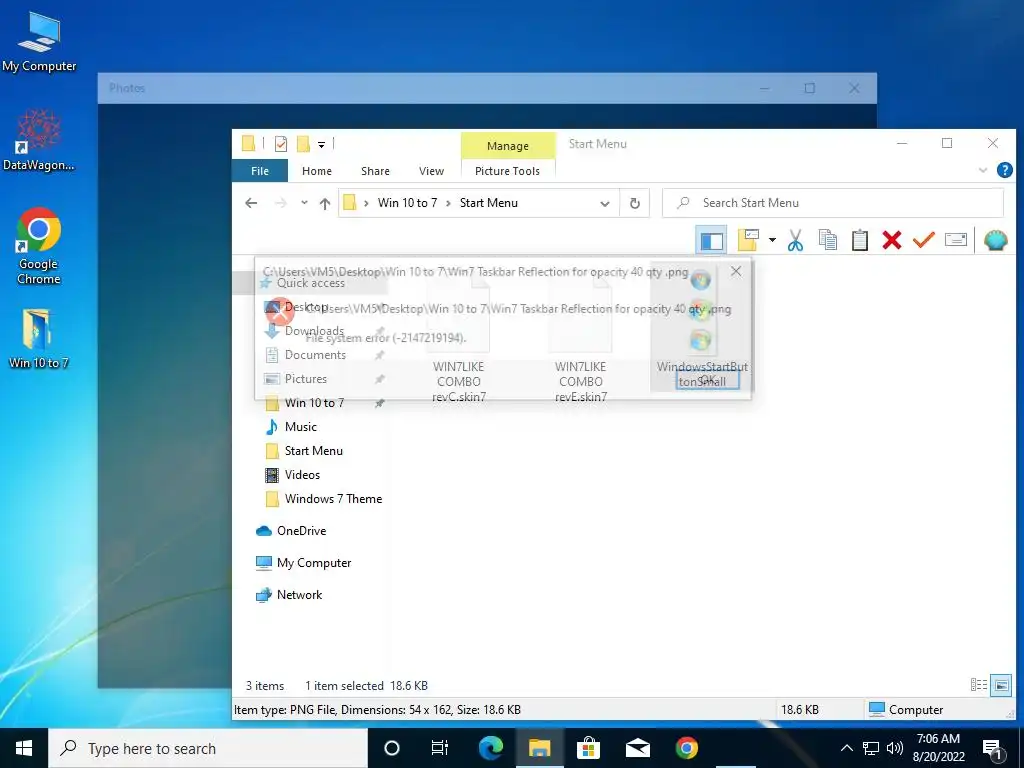The width and height of the screenshot is (1024, 768).
Task: Open Cortana circle on taskbar
Action: [392, 748]
